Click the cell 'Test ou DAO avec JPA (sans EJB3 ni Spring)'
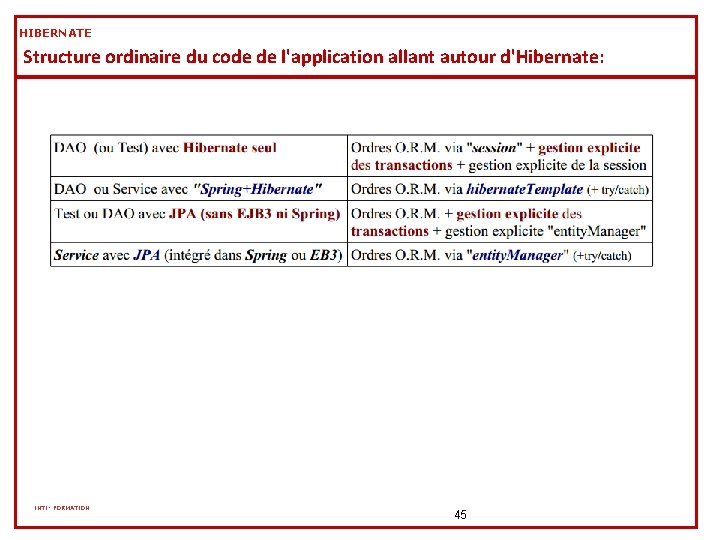The width and height of the screenshot is (720, 540). click(x=199, y=222)
